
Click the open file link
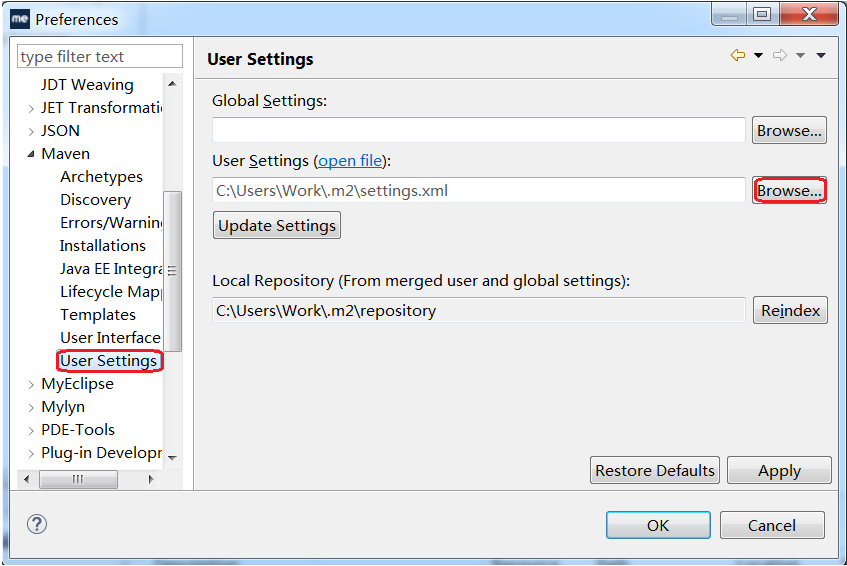click(350, 161)
